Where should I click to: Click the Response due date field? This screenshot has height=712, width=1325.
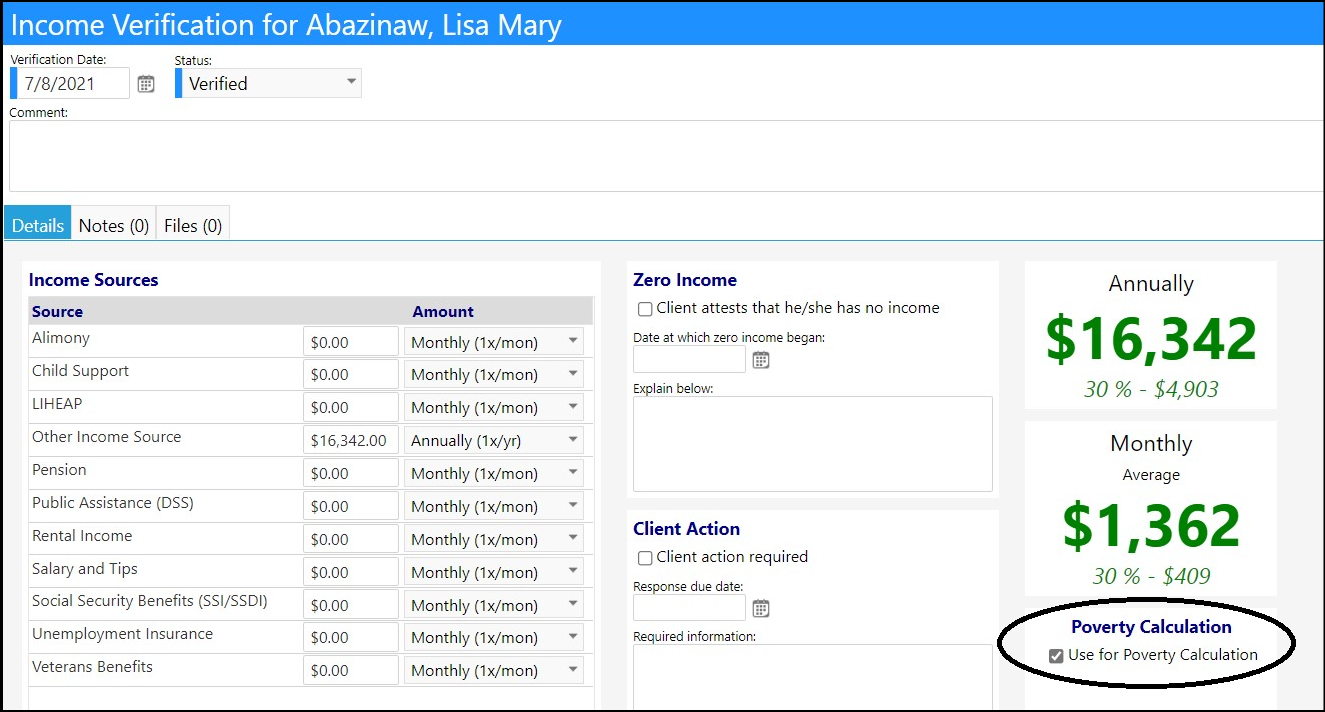pos(689,608)
